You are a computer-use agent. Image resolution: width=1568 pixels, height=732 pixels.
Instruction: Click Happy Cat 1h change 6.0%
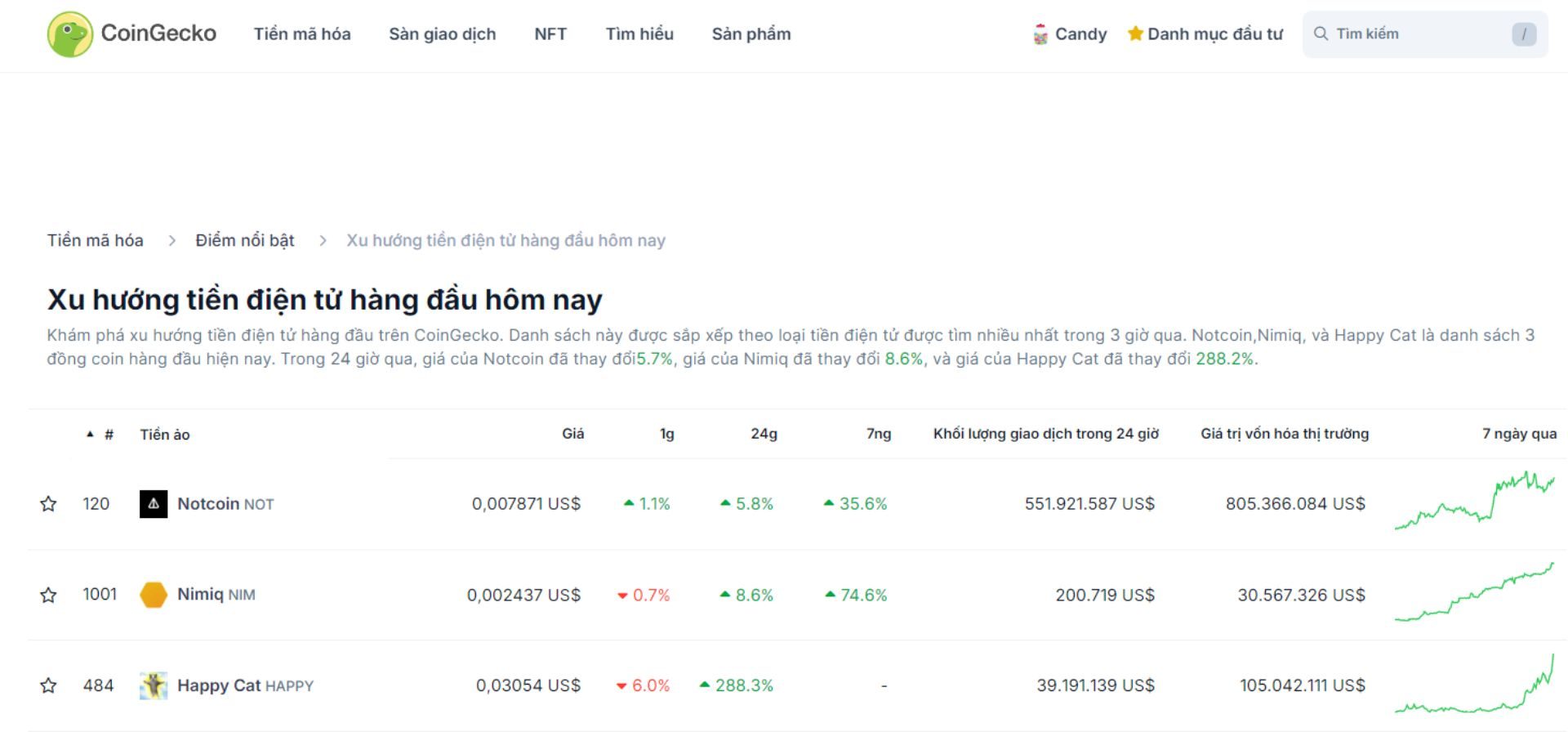[643, 685]
